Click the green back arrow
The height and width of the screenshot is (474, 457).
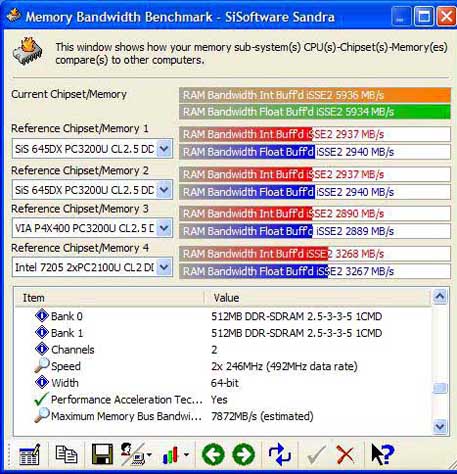click(x=213, y=454)
